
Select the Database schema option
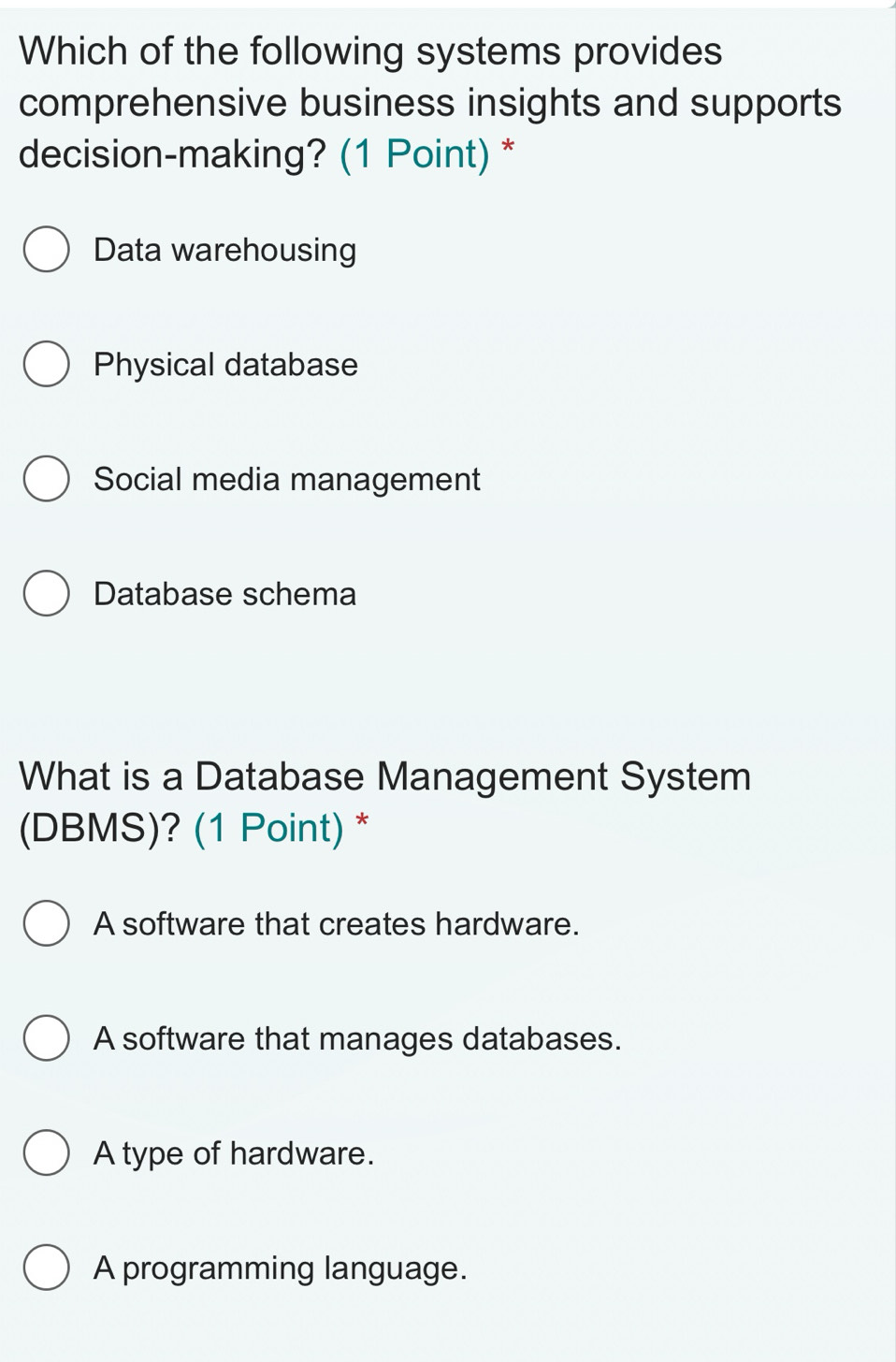coord(45,593)
